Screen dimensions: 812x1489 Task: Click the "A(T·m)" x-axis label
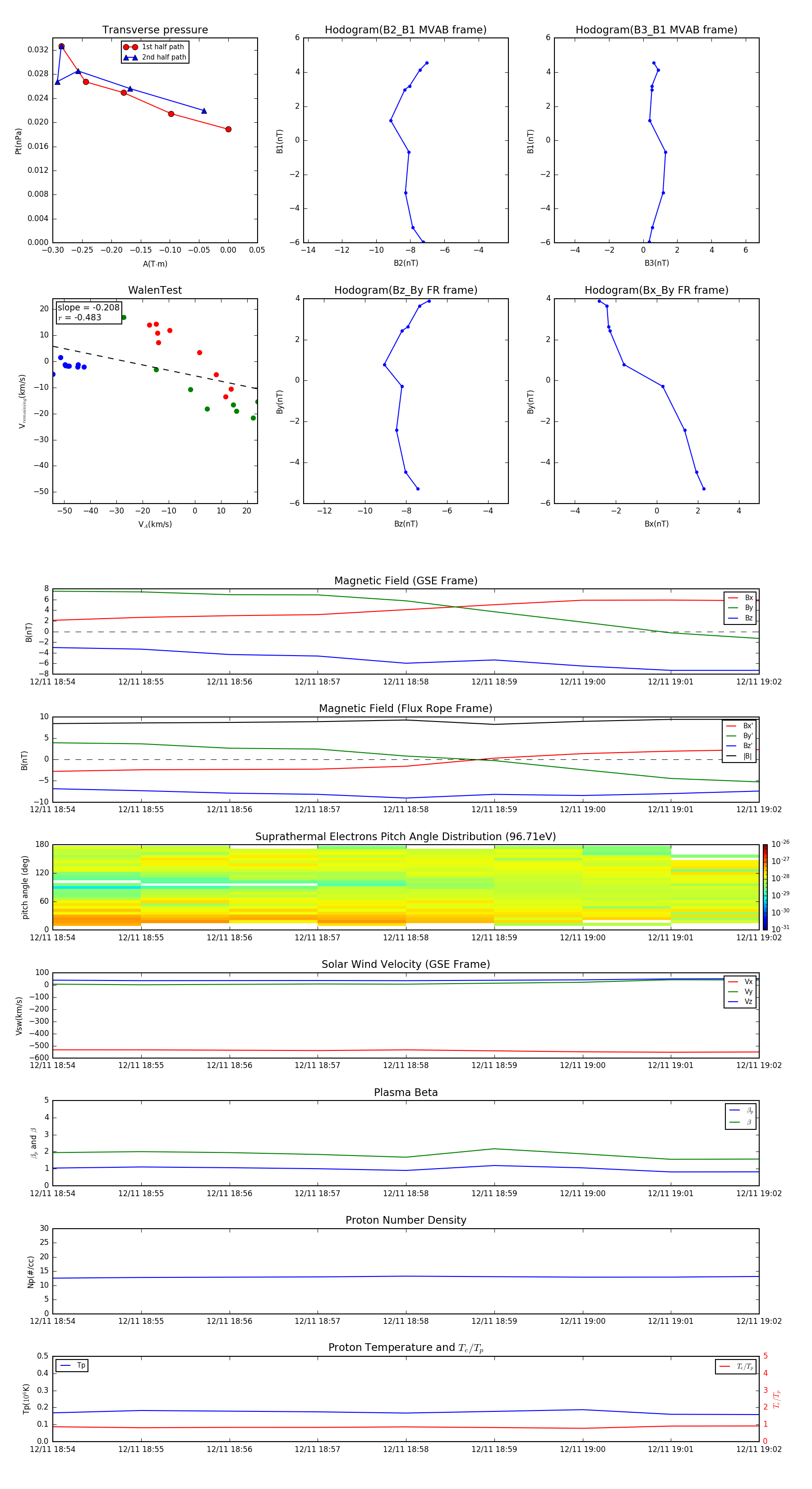(x=155, y=264)
